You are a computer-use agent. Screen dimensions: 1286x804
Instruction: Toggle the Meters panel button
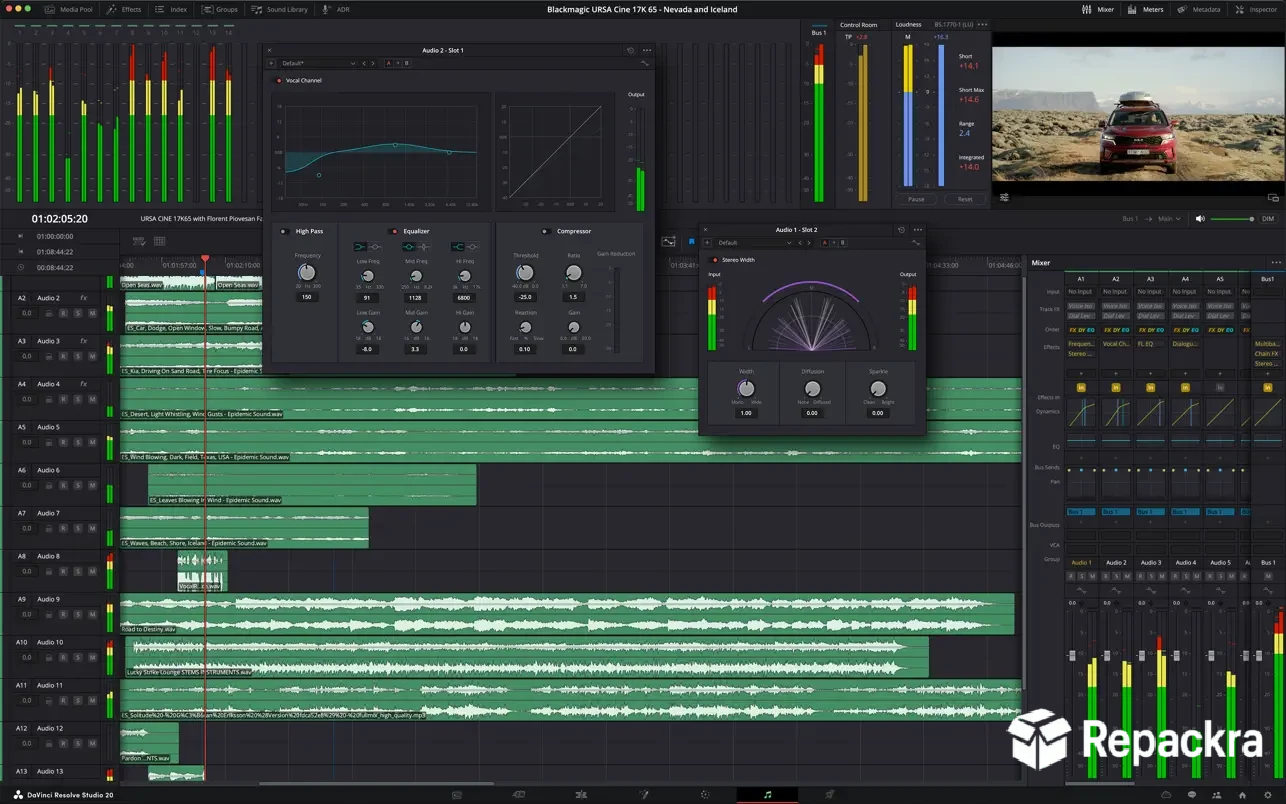[1146, 9]
